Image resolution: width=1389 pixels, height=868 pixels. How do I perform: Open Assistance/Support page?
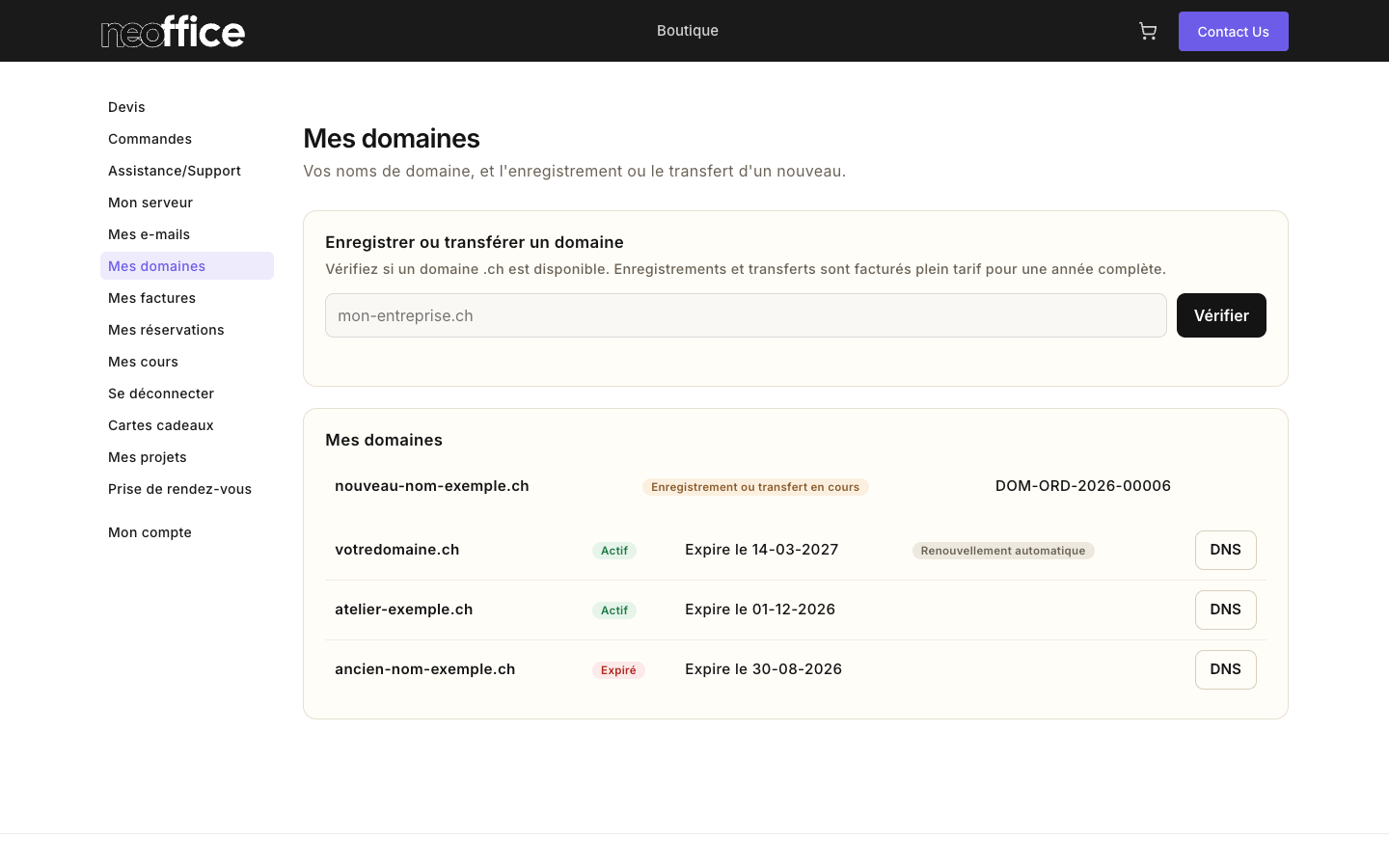tap(187, 171)
